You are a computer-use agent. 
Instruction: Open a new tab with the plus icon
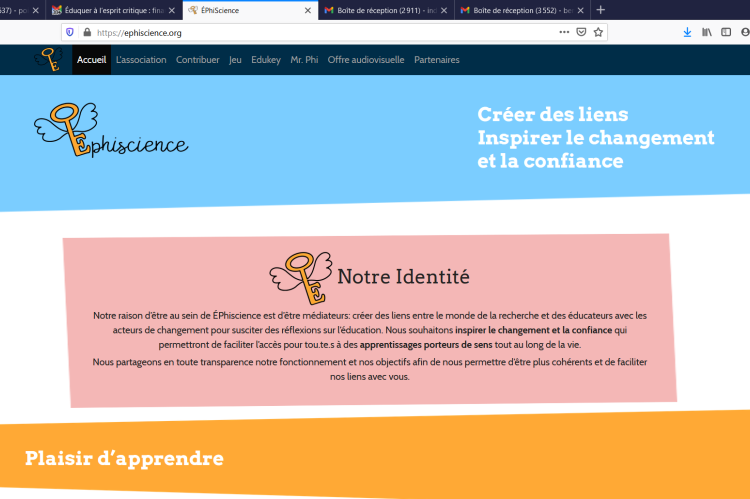coord(601,10)
